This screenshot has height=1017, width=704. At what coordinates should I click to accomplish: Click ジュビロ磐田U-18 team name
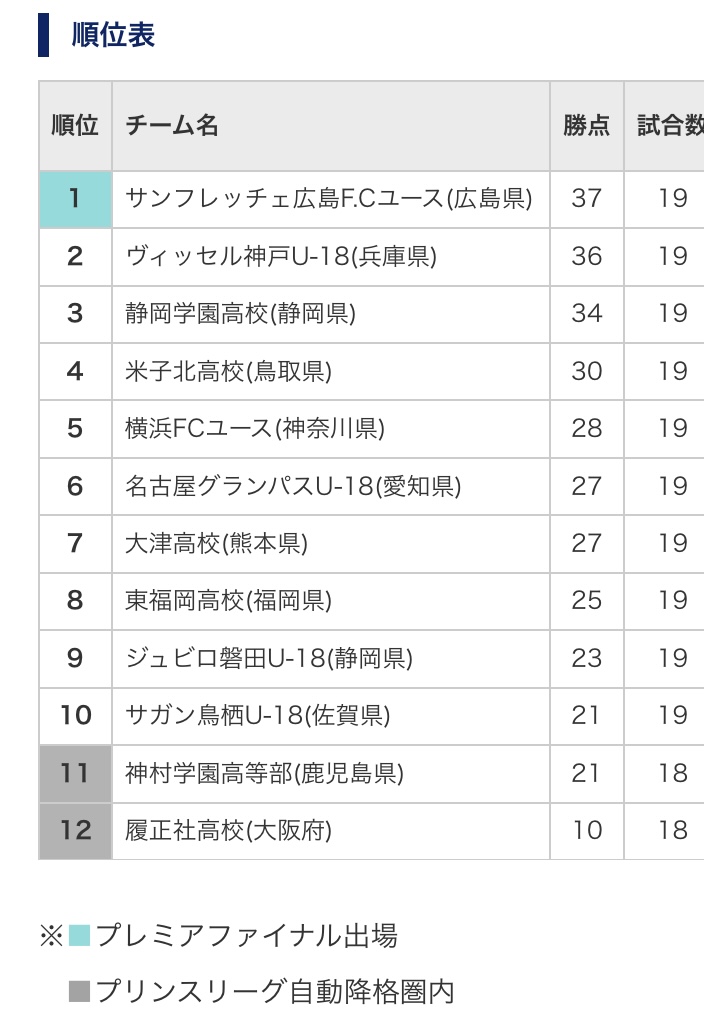click(269, 659)
